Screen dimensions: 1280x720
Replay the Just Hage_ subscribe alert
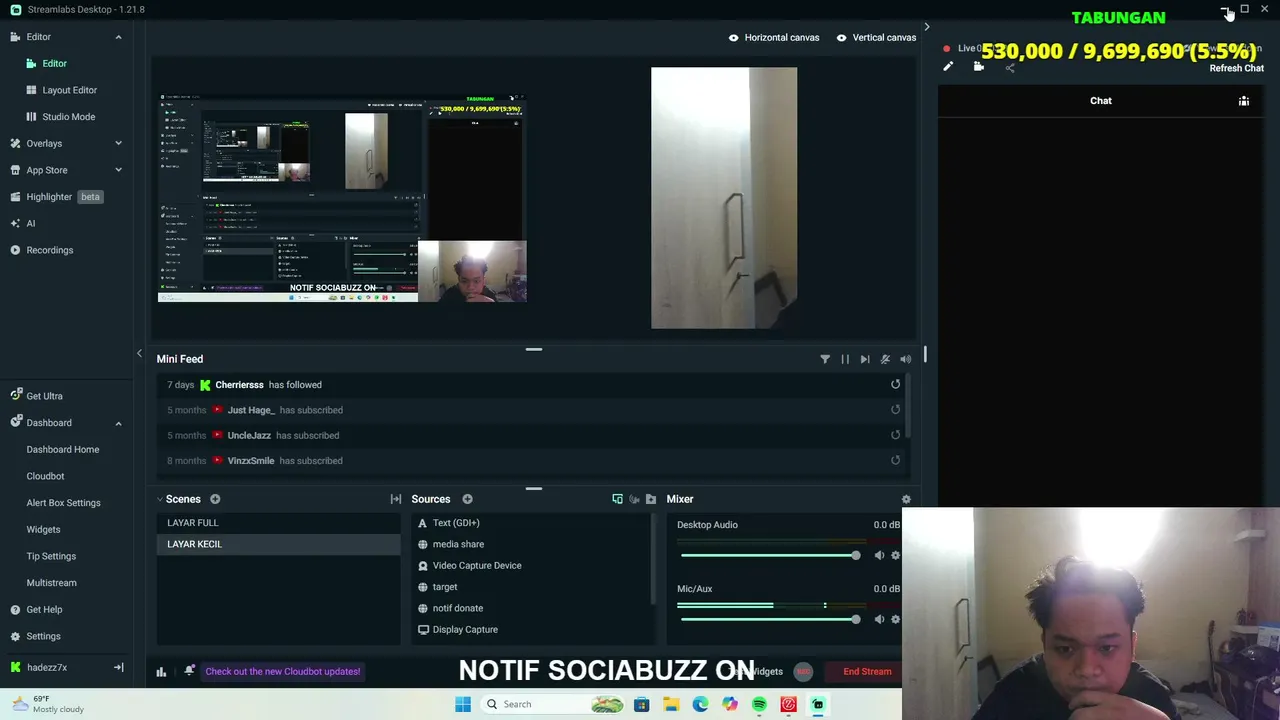pyautogui.click(x=895, y=410)
